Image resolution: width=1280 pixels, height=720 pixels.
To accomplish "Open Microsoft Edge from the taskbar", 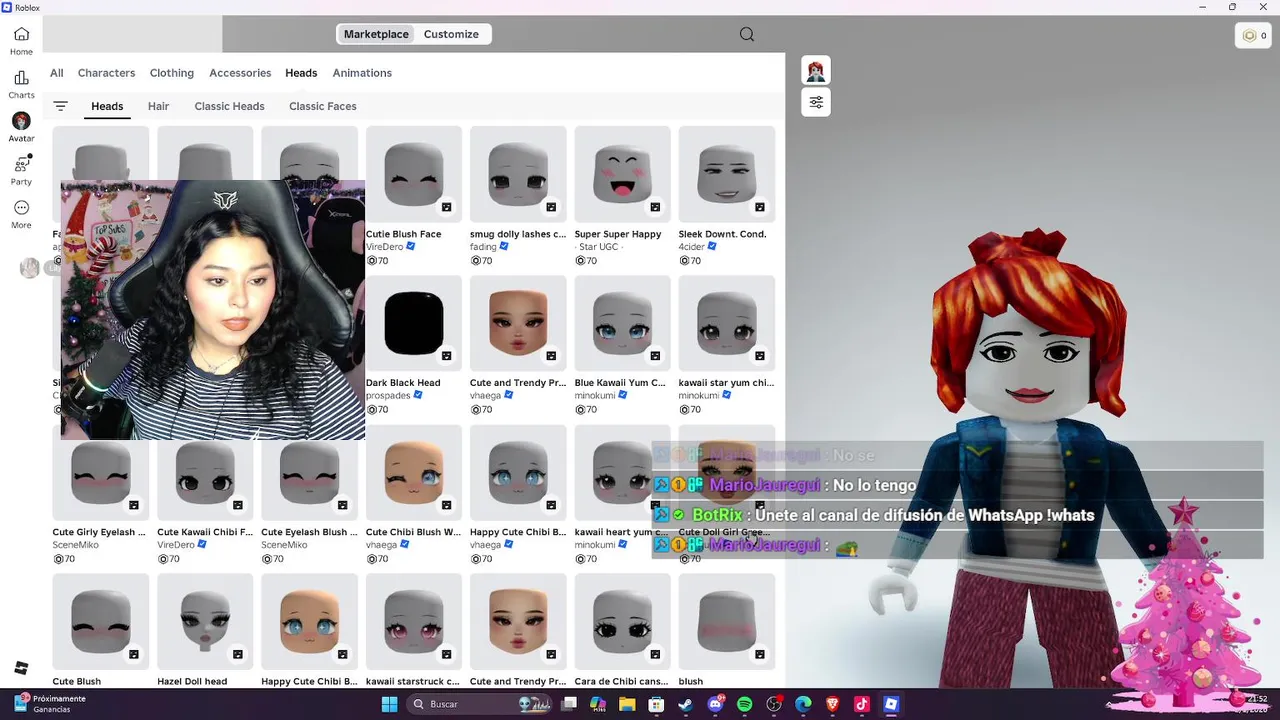I will [803, 705].
